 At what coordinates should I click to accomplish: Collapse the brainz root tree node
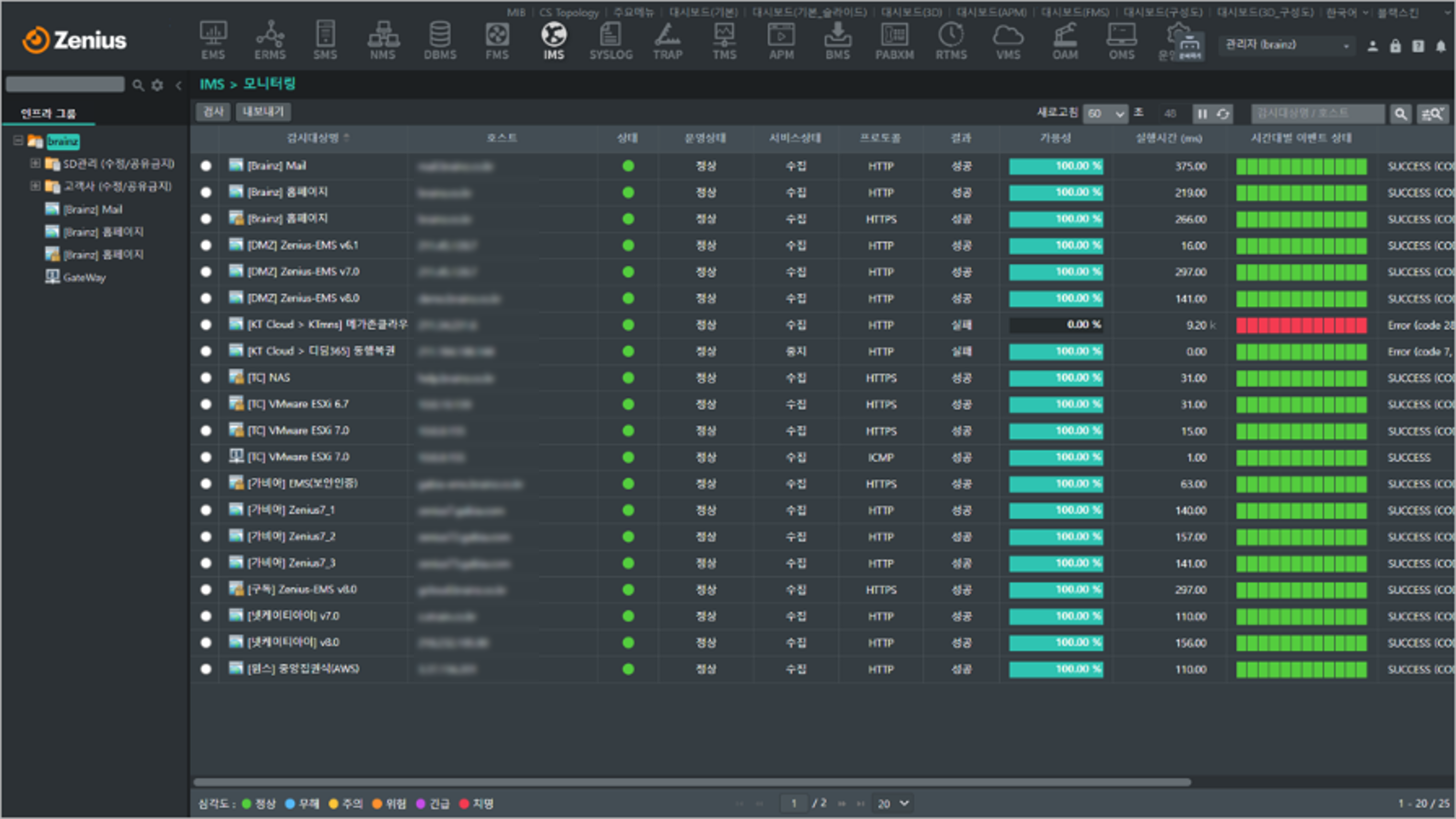[x=18, y=140]
